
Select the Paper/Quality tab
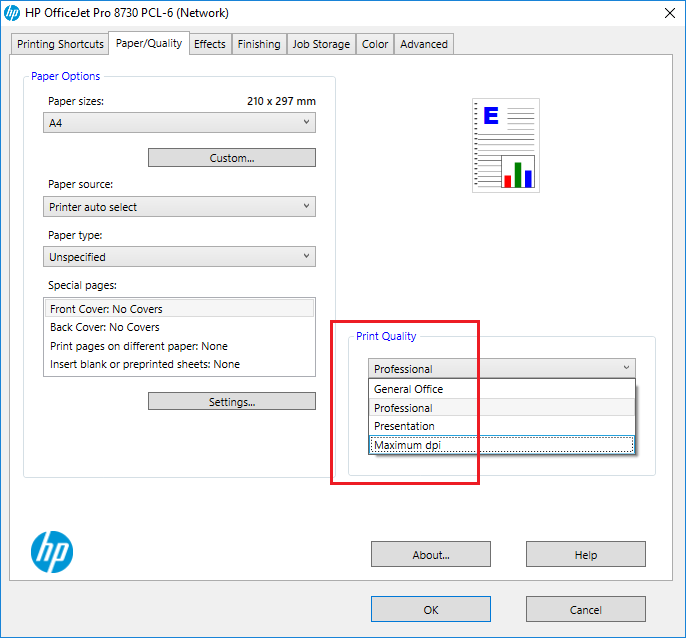(x=149, y=43)
